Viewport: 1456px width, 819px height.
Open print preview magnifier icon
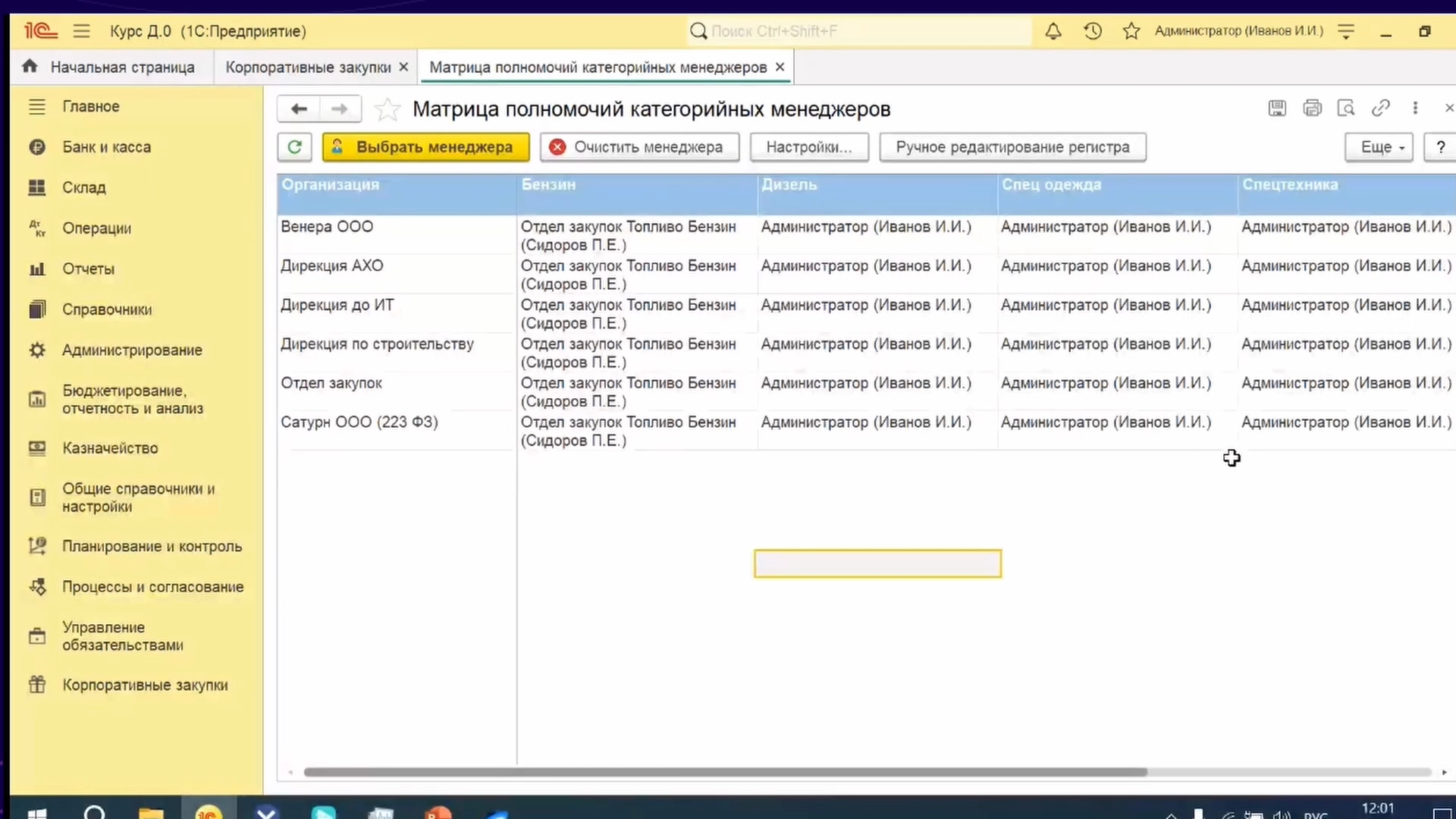(1346, 108)
